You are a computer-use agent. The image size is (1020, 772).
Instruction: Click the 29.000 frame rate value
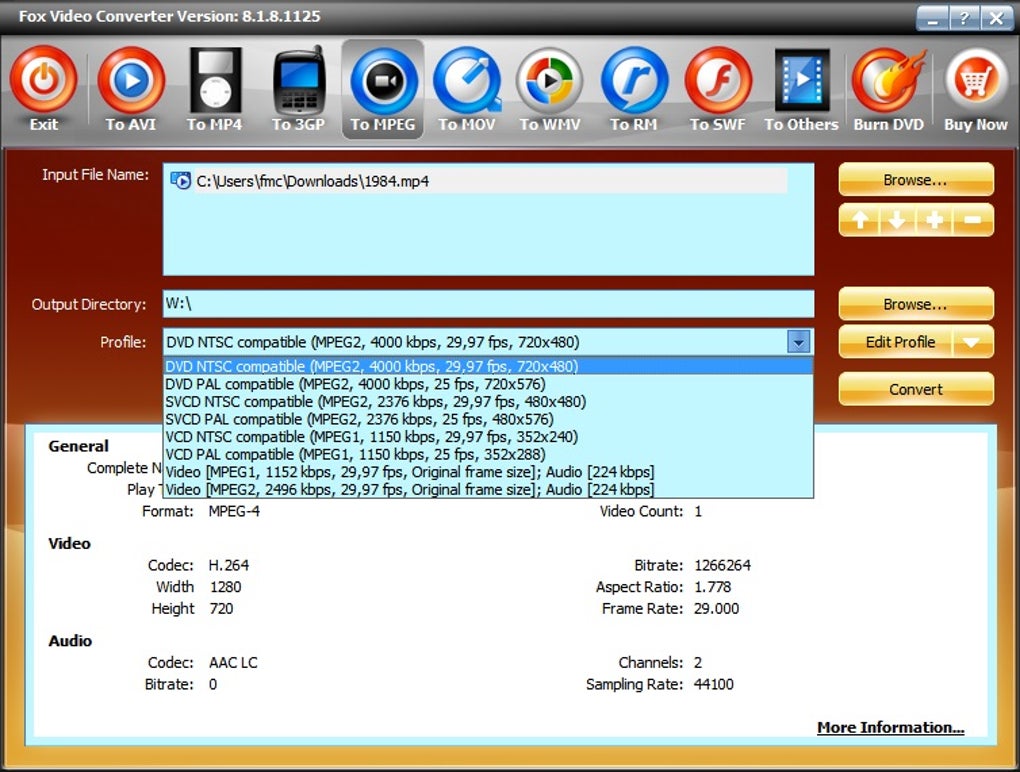pos(716,609)
